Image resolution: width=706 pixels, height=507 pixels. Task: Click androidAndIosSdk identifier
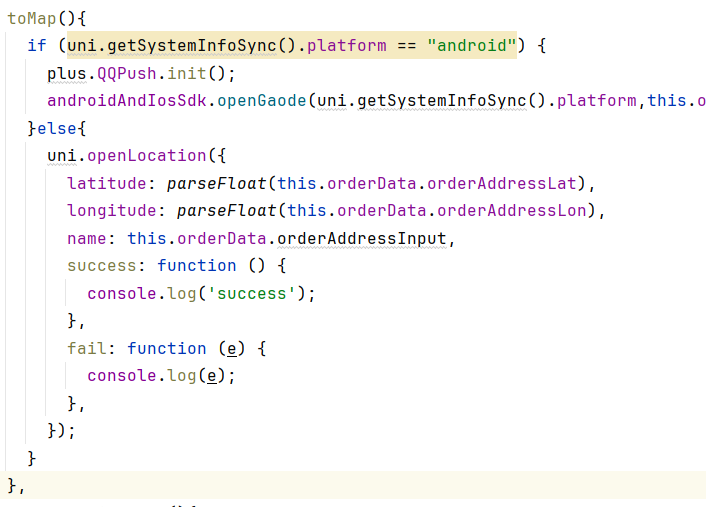click(x=127, y=101)
